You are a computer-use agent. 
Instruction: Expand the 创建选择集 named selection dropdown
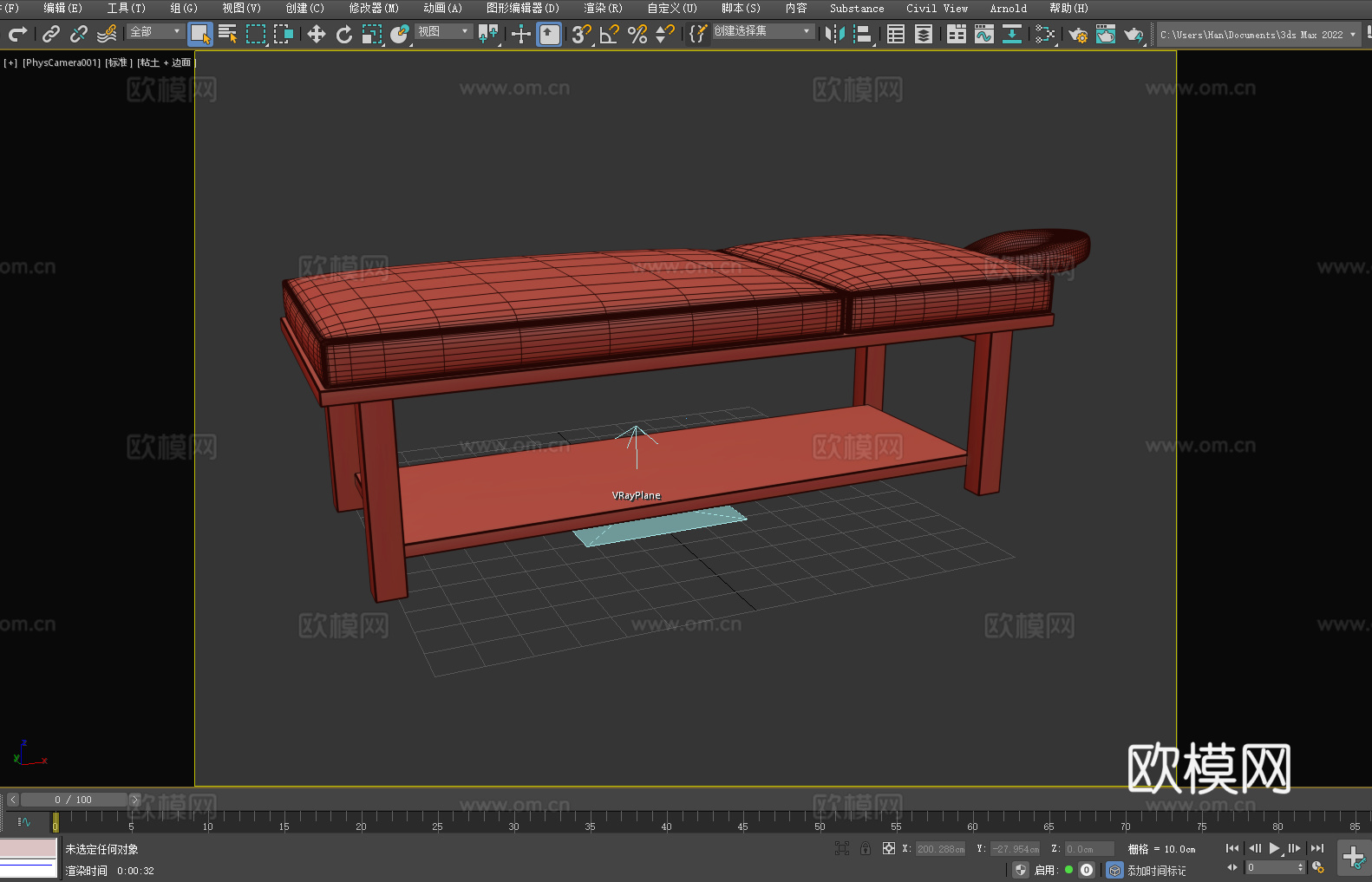[x=762, y=31]
